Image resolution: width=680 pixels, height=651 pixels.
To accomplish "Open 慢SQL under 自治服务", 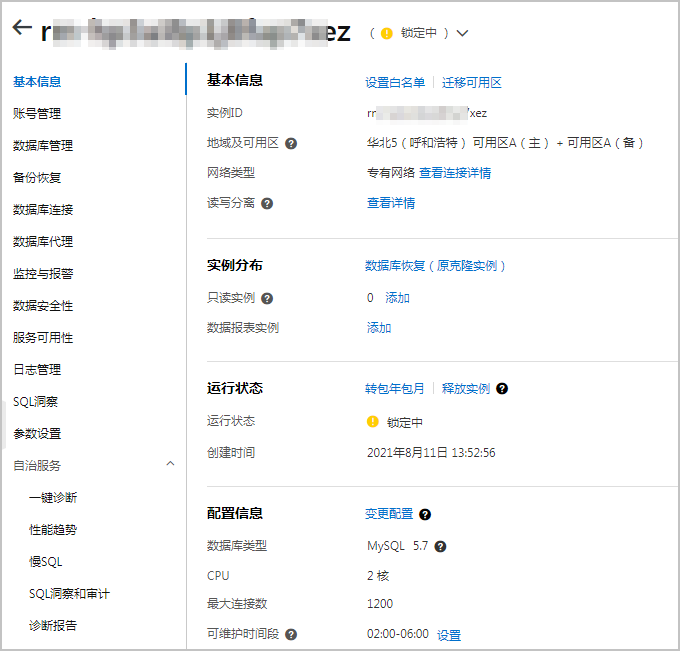I will coord(46,562).
